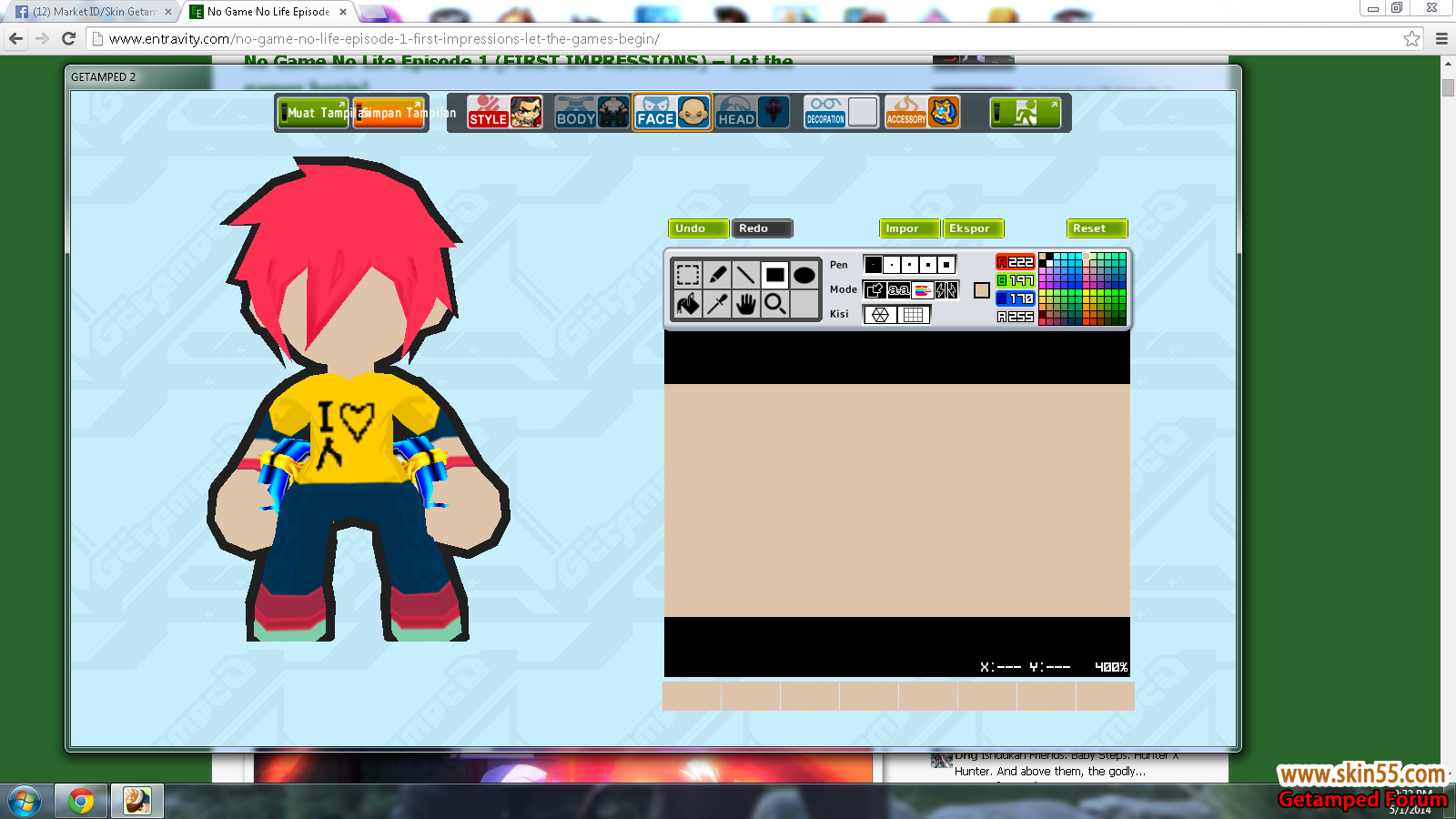Select the rectangular selection (marquee) tool
The width and height of the screenshot is (1456, 819).
(x=688, y=275)
